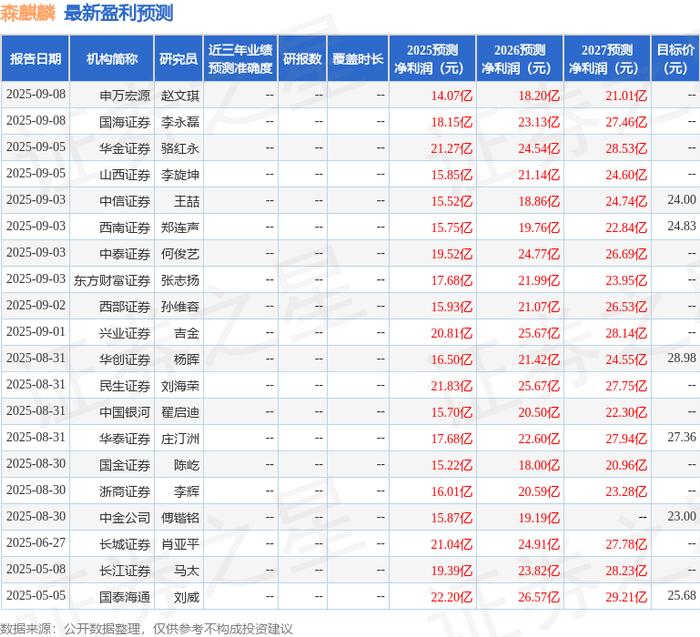Click the 27.36 target price value
Image resolution: width=700 pixels, height=637 pixels.
[682, 437]
